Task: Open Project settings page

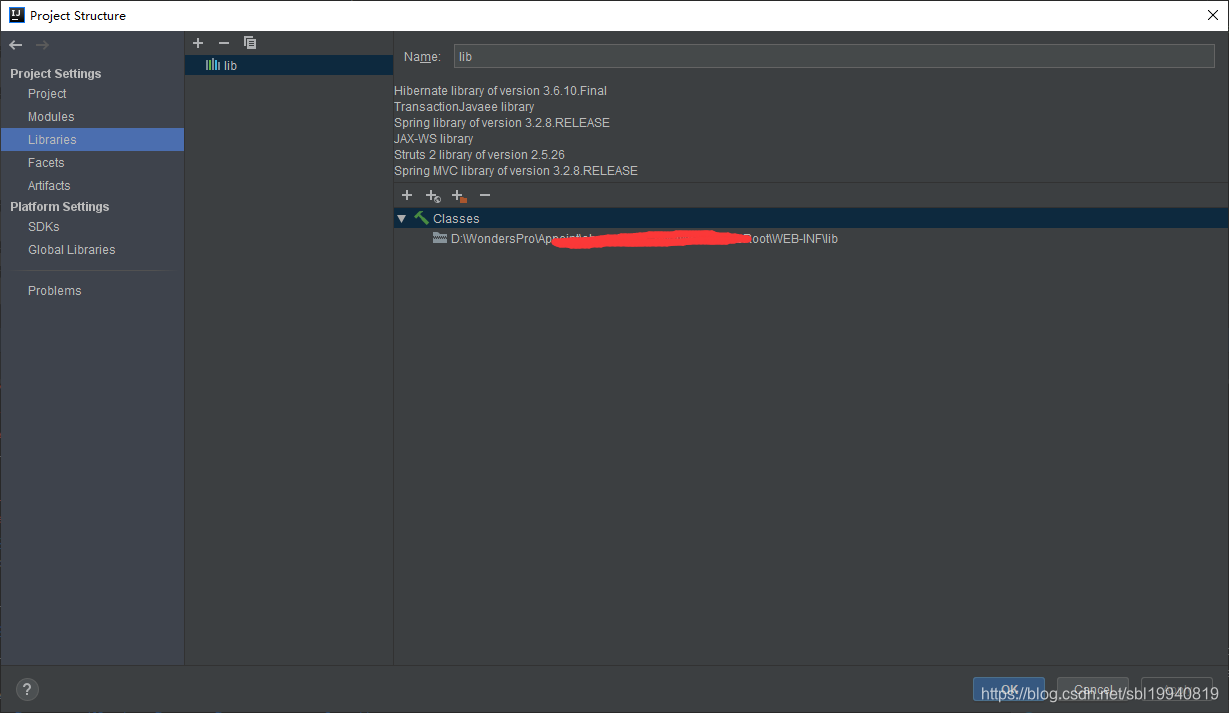Action: click(x=47, y=94)
